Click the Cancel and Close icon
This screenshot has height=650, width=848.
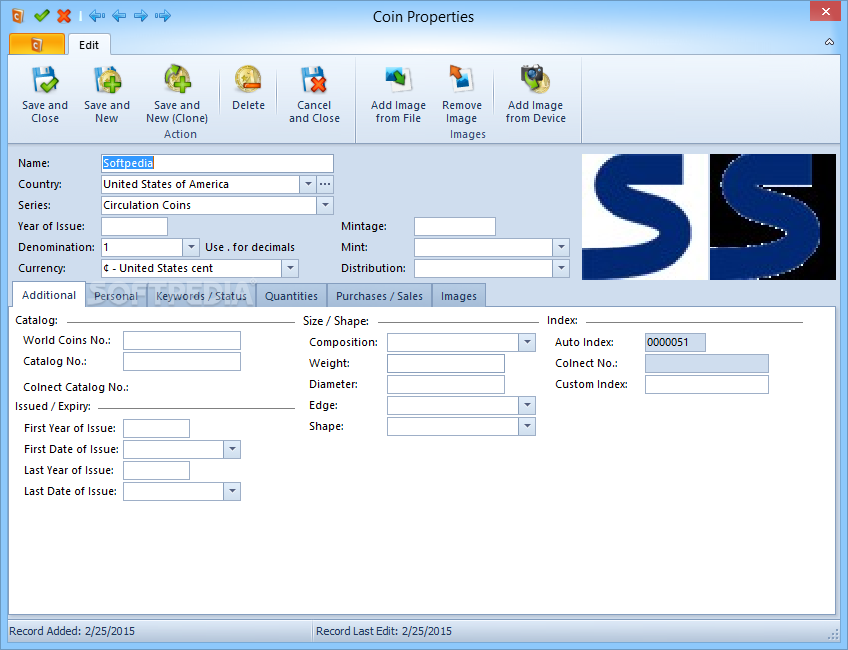pos(314,80)
